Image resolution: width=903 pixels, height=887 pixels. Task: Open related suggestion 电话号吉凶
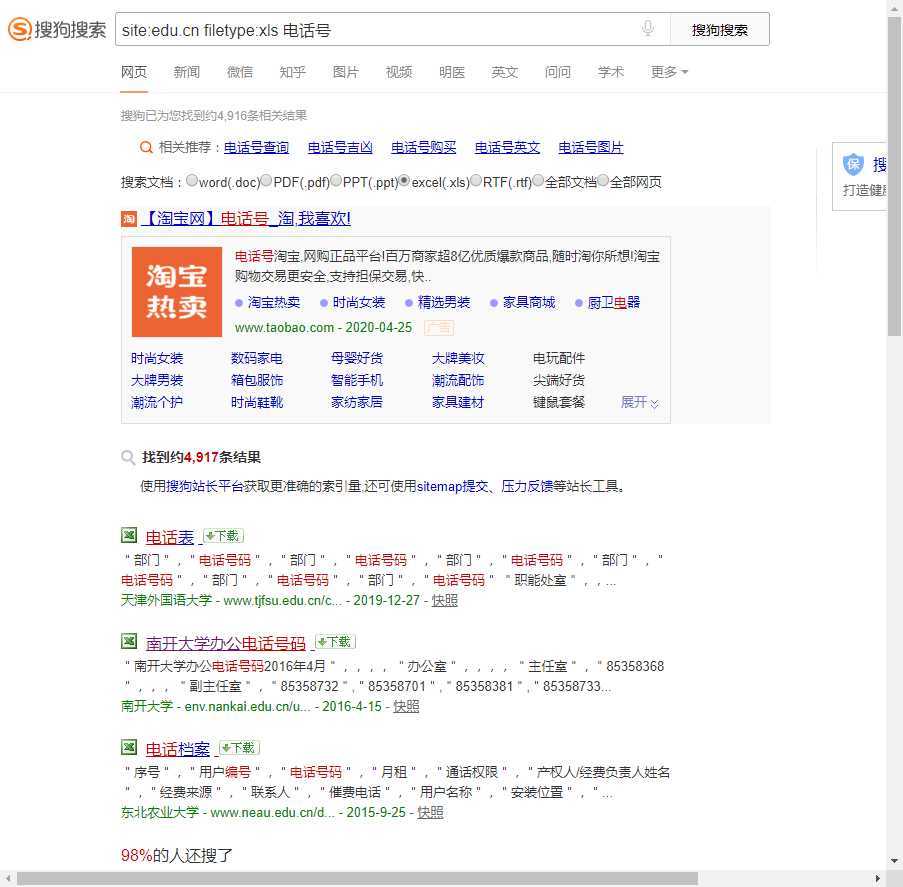tap(340, 147)
